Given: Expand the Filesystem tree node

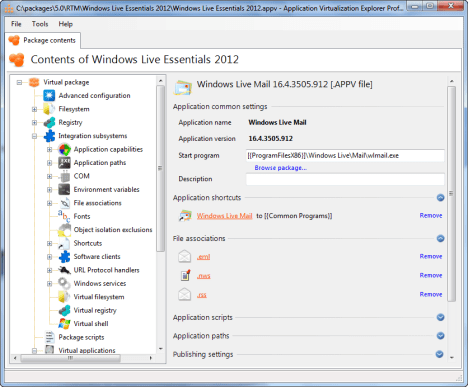Looking at the screenshot, I should pos(34,109).
